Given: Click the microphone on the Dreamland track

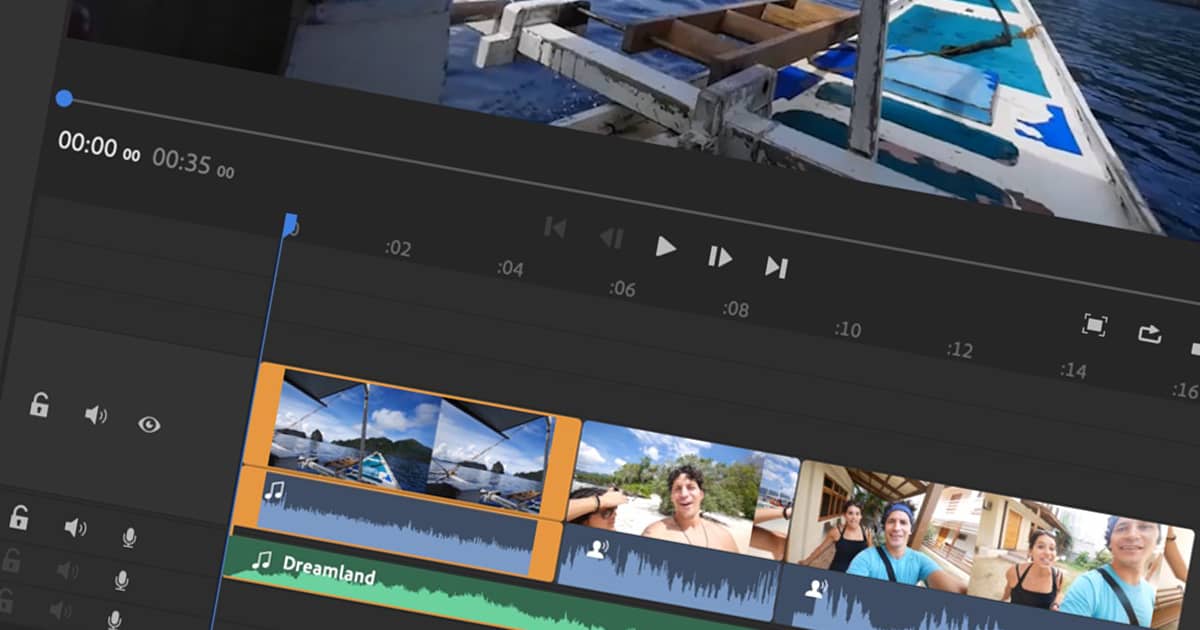Looking at the screenshot, I should point(129,538).
